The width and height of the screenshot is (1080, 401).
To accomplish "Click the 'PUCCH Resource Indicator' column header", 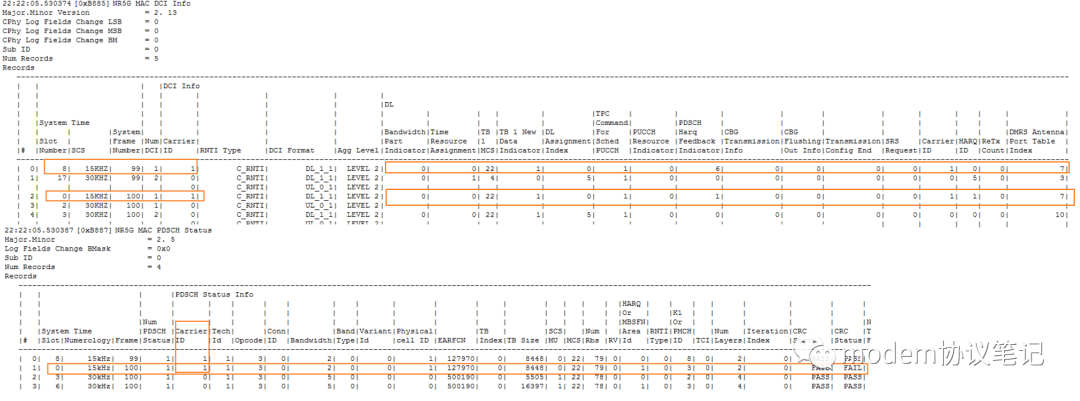I will (x=651, y=141).
